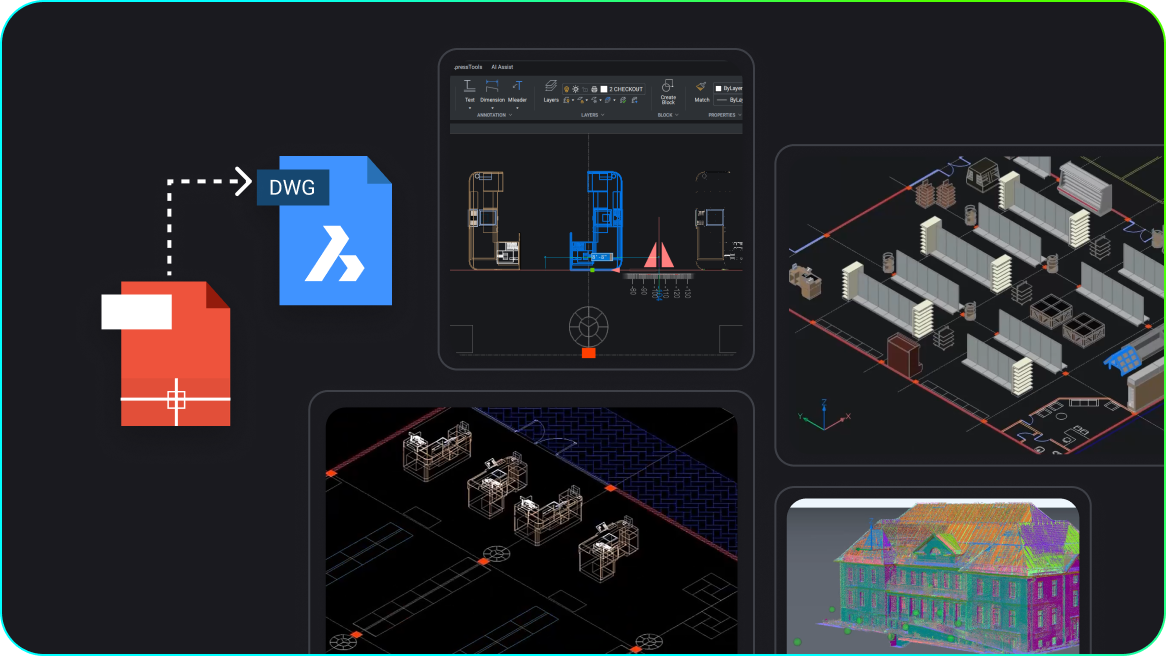The image size is (1166, 656).
Task: Click the layer plot printer icon
Action: (x=593, y=89)
